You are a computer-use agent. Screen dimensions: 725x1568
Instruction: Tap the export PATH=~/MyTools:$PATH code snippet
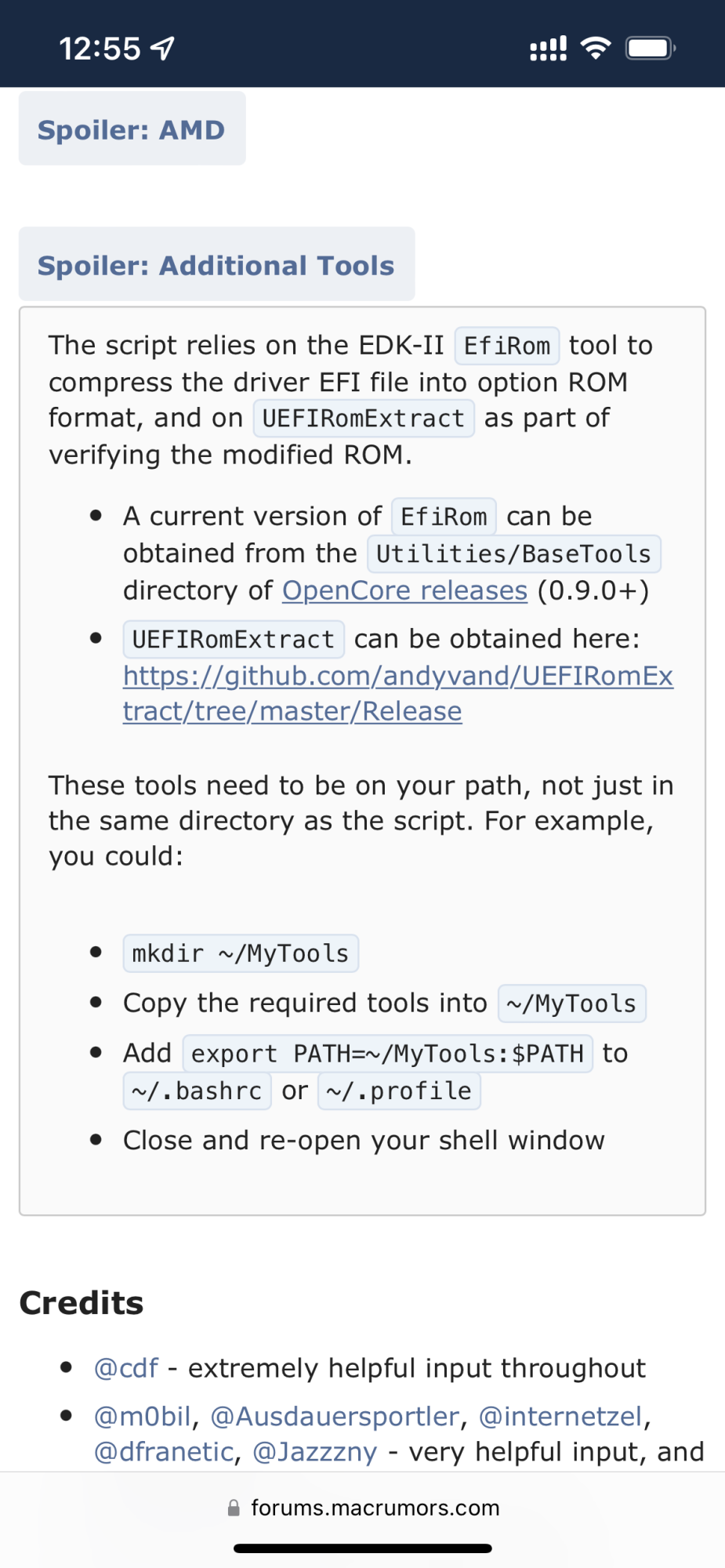pyautogui.click(x=387, y=1053)
